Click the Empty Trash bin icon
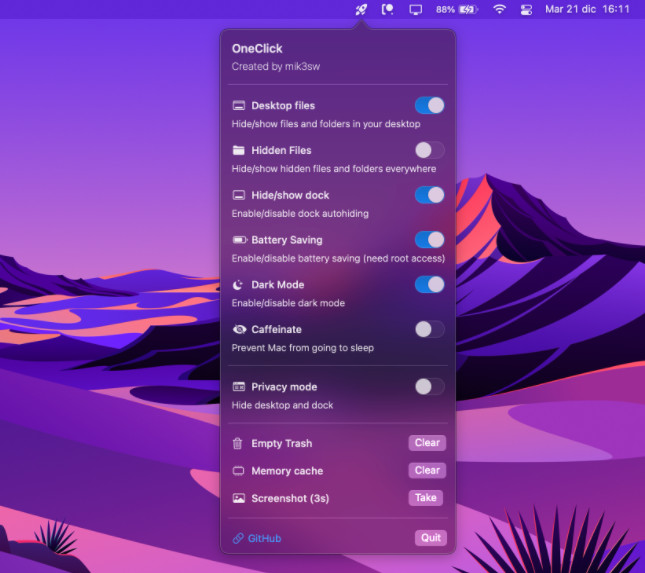The width and height of the screenshot is (645, 573). point(238,443)
